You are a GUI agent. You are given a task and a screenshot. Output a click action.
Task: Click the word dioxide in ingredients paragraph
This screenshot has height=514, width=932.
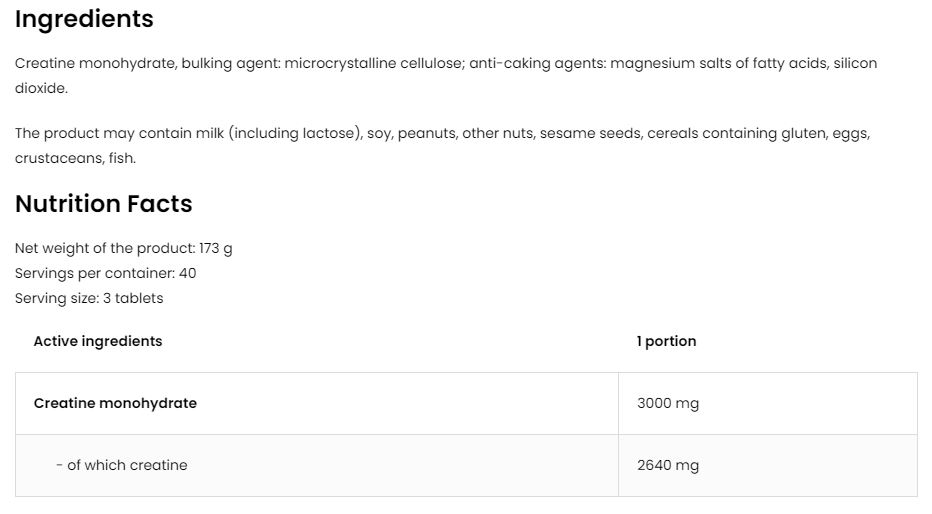[x=41, y=88]
